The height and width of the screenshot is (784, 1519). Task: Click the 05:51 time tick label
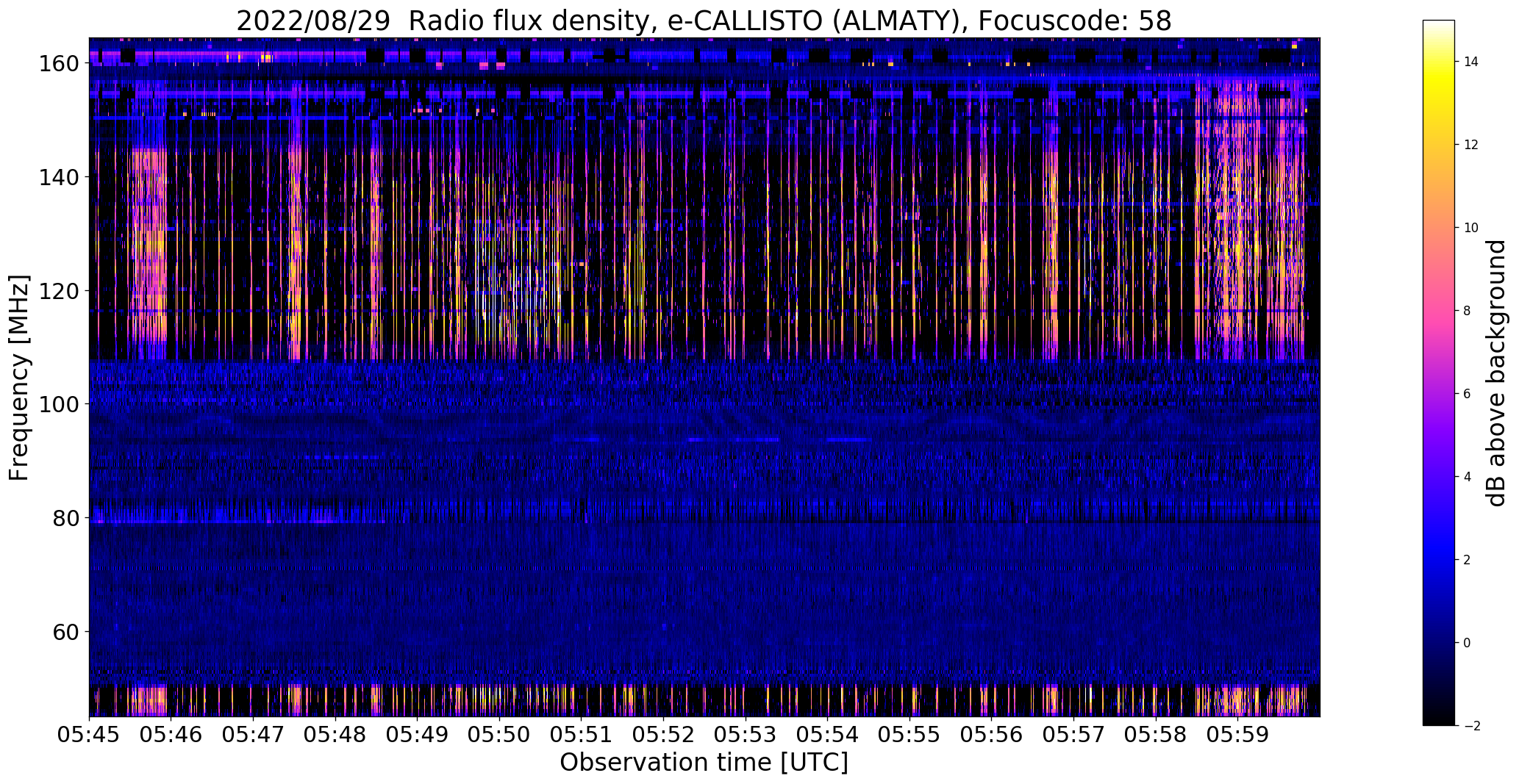(582, 734)
